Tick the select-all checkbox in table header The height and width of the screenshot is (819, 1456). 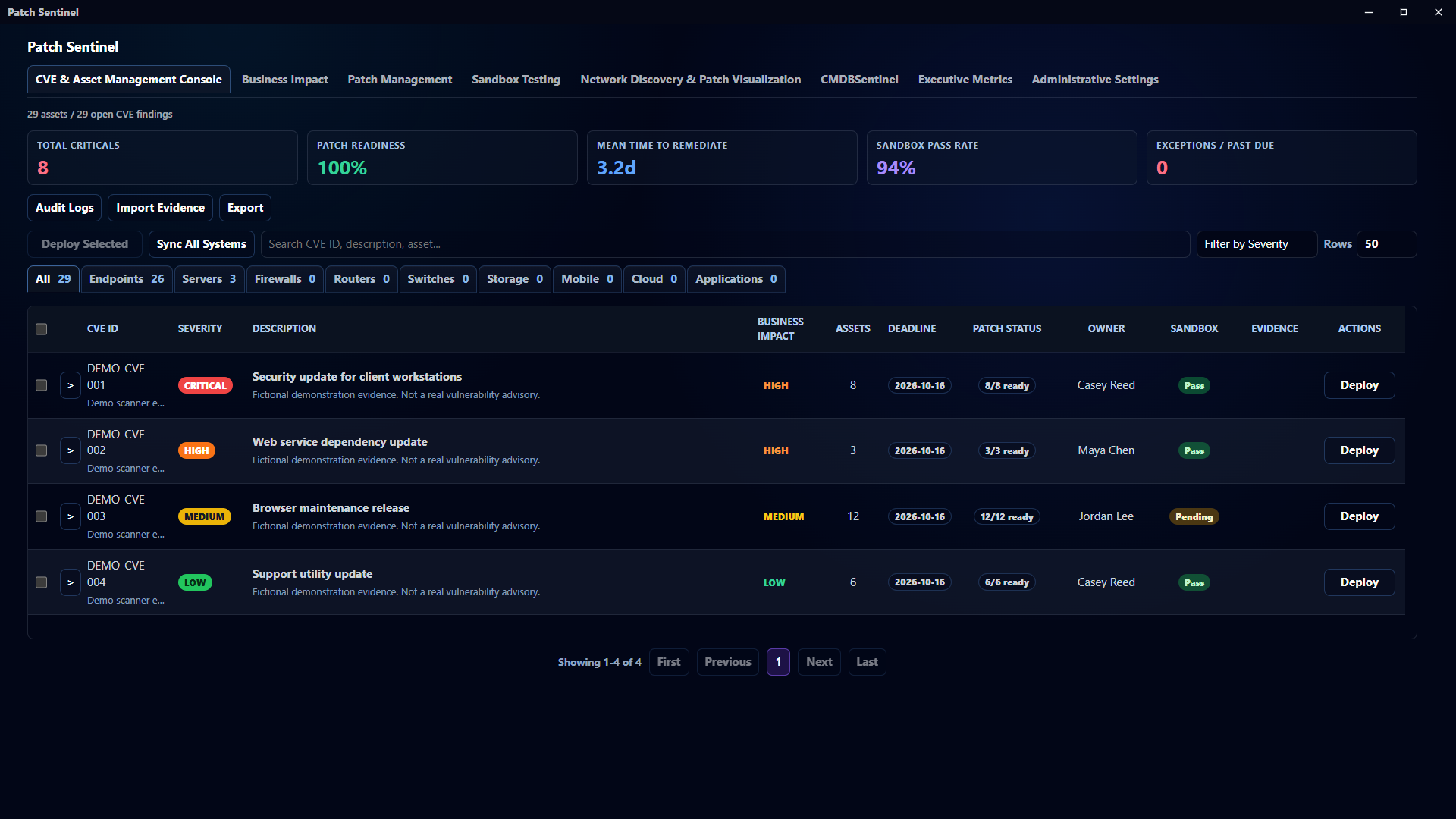point(42,329)
